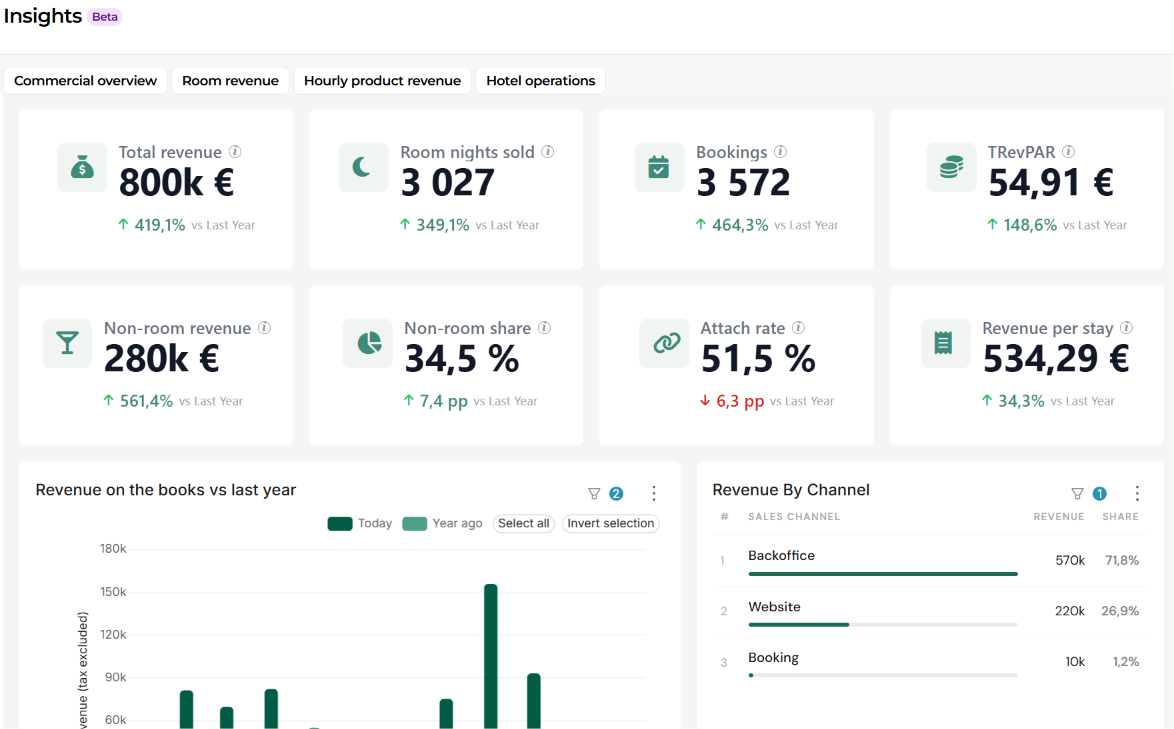The width and height of the screenshot is (1174, 729).
Task: Click the 570k Backoffice revenue value
Action: point(1070,561)
